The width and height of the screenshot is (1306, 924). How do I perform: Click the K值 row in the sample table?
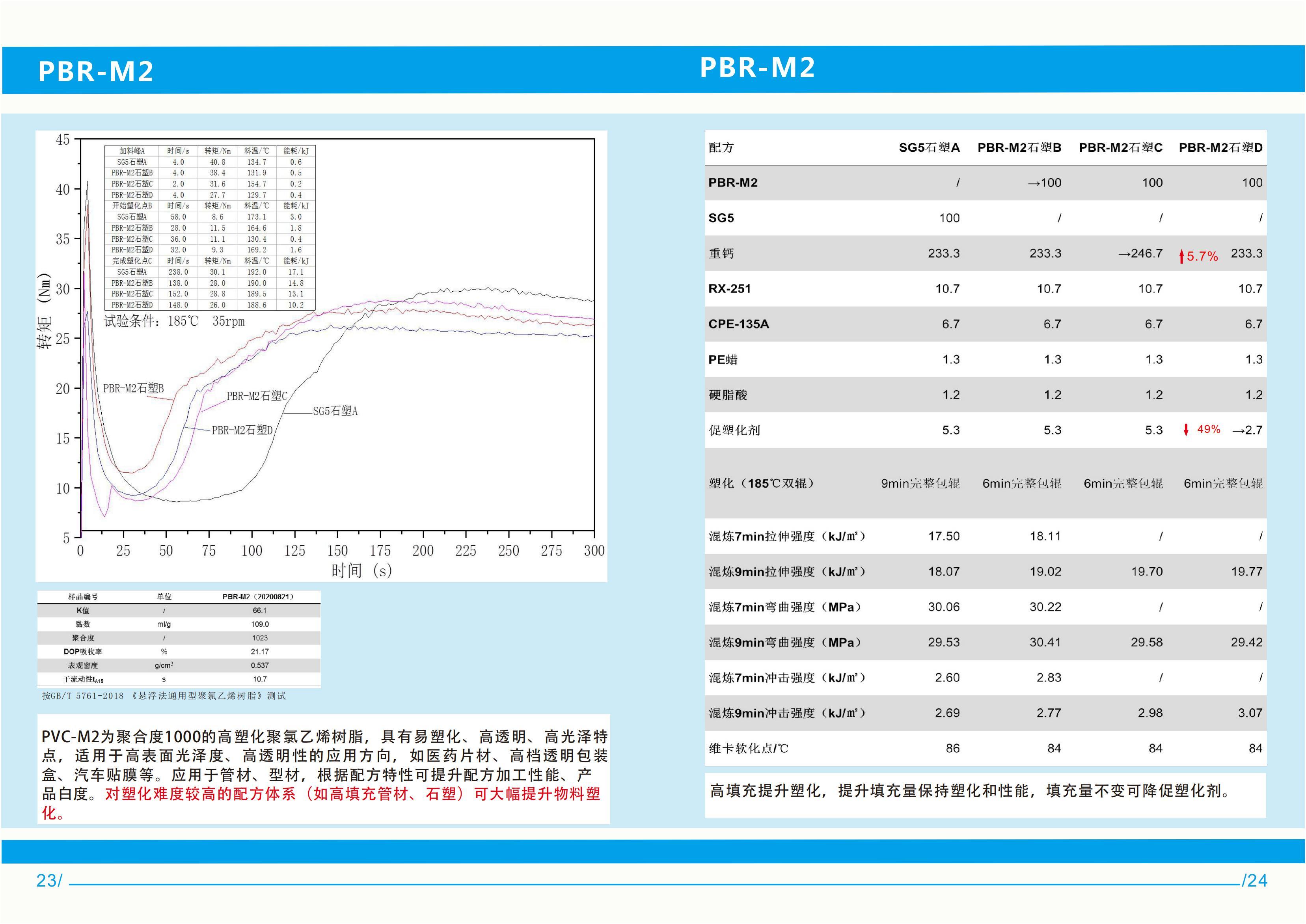(83, 611)
